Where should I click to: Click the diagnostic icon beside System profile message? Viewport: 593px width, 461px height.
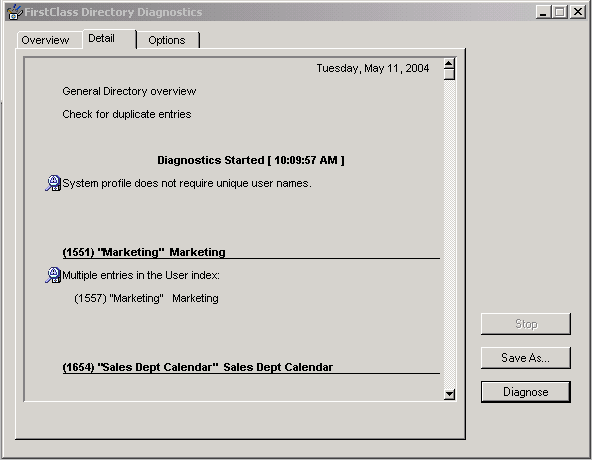[53, 183]
